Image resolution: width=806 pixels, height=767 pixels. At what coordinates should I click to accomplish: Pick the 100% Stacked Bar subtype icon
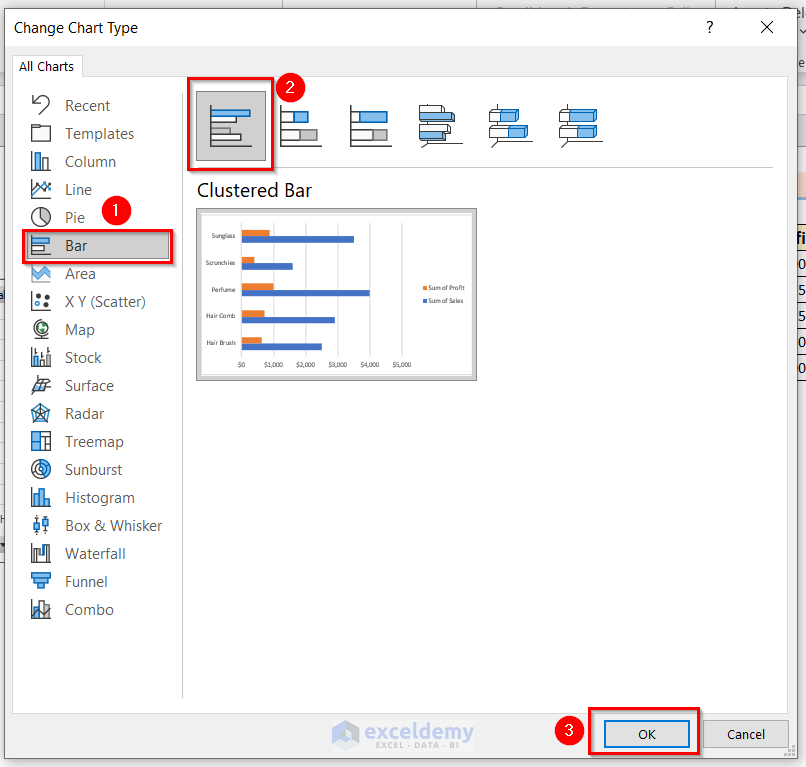point(371,126)
